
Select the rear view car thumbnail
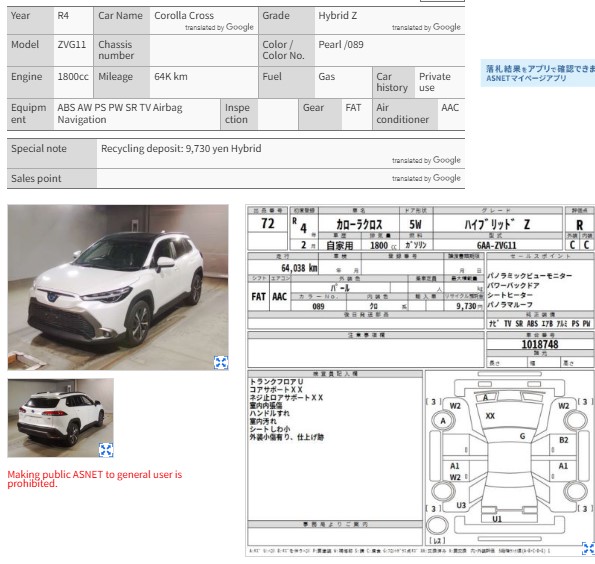coord(60,418)
